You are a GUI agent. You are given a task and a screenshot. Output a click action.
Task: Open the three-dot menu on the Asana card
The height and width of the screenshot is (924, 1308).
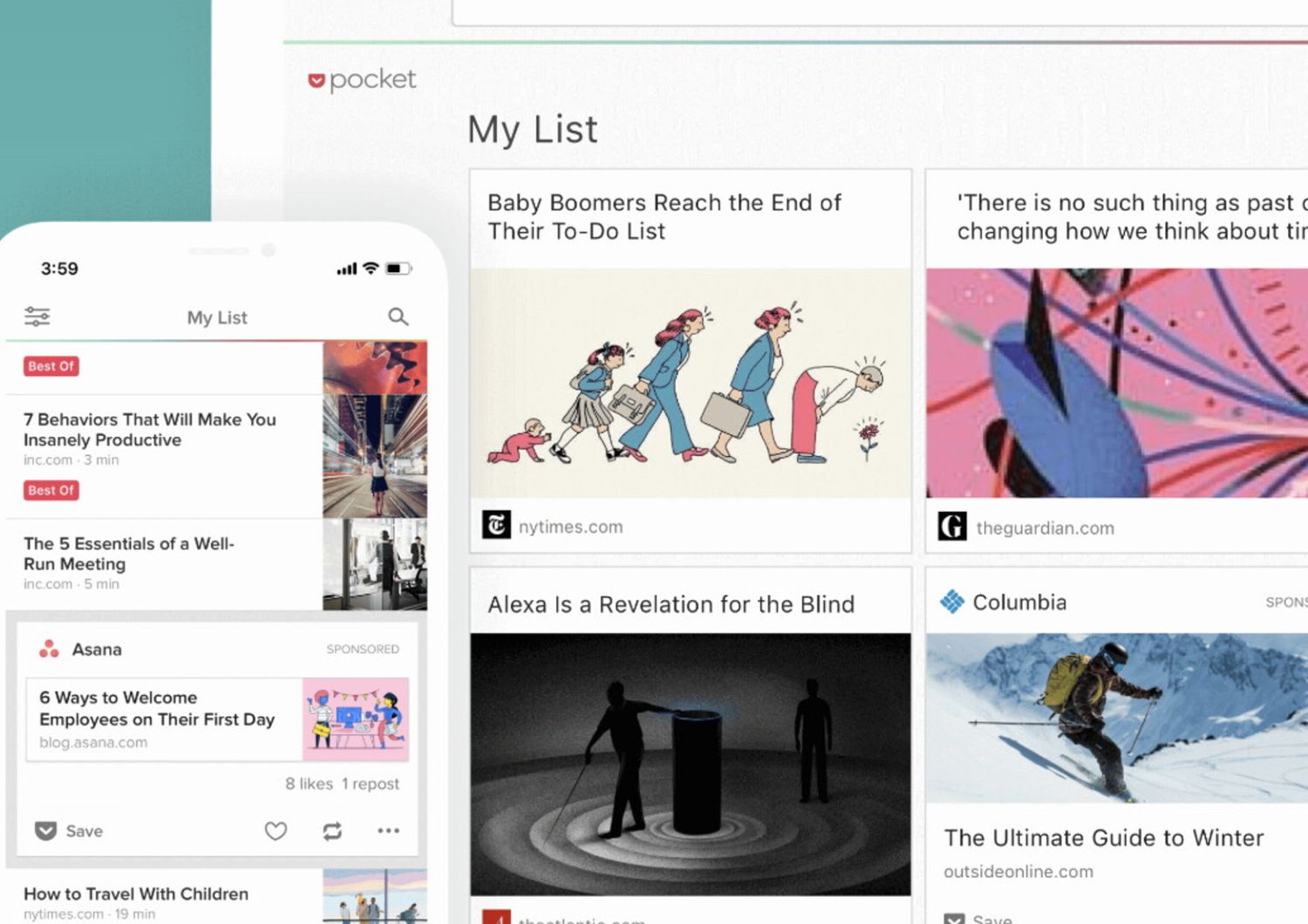pos(388,831)
